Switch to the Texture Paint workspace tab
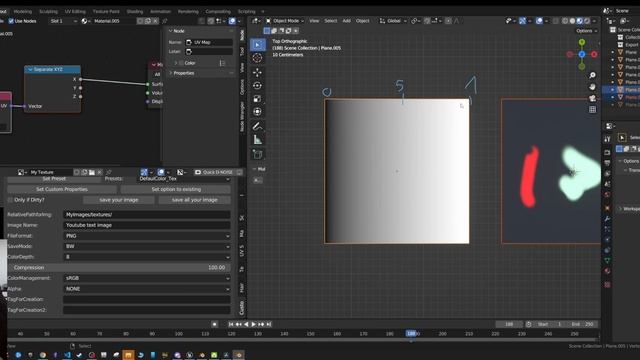This screenshot has width=640, height=360. coord(106,11)
